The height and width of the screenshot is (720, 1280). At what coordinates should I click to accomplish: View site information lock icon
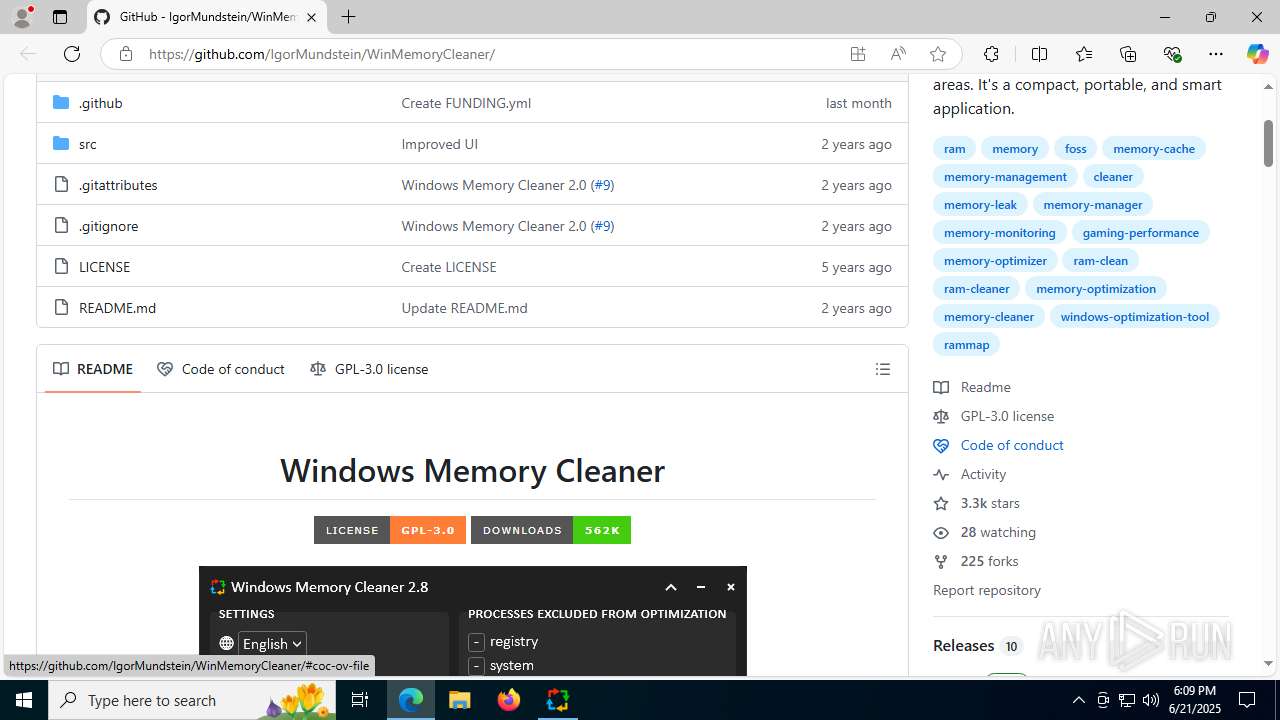click(x=125, y=54)
